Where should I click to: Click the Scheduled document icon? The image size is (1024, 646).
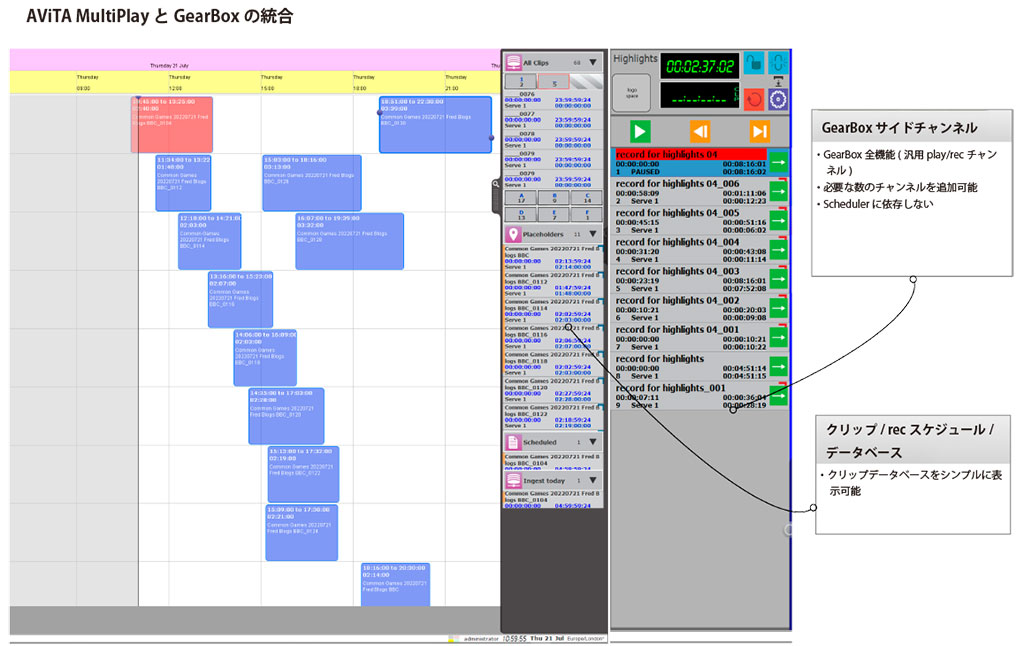pos(513,441)
